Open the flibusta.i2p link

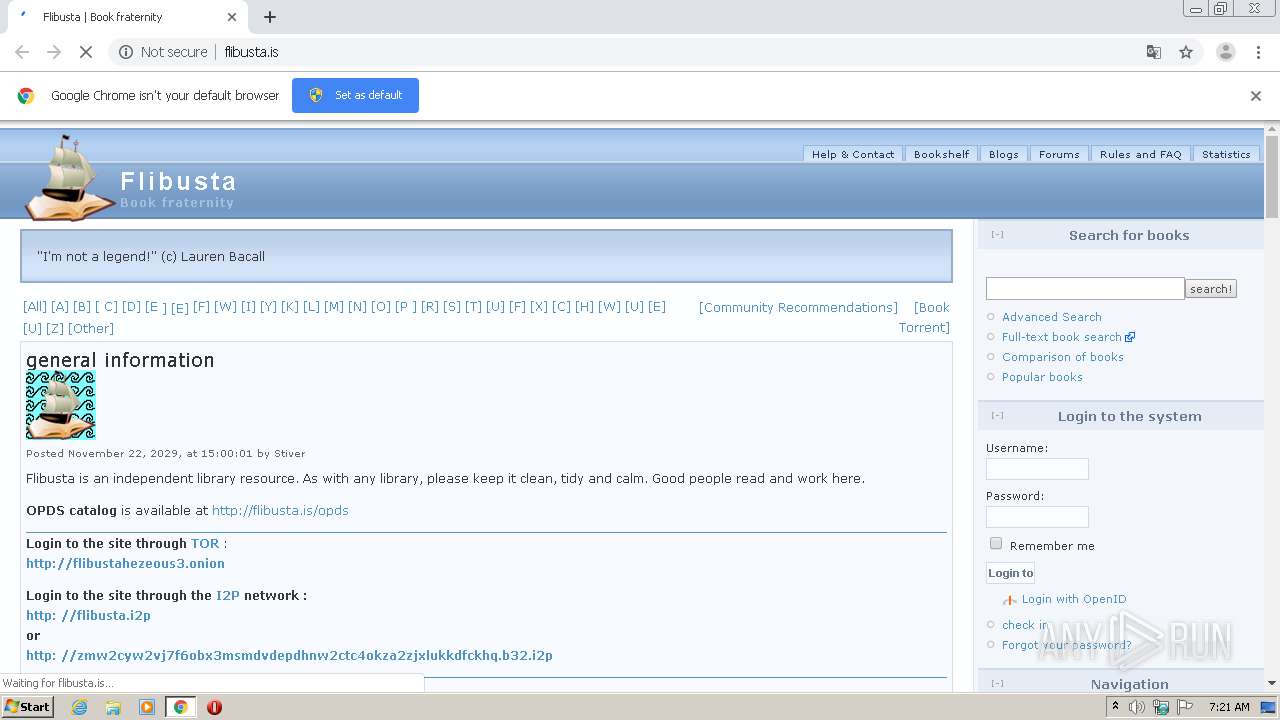(x=88, y=615)
